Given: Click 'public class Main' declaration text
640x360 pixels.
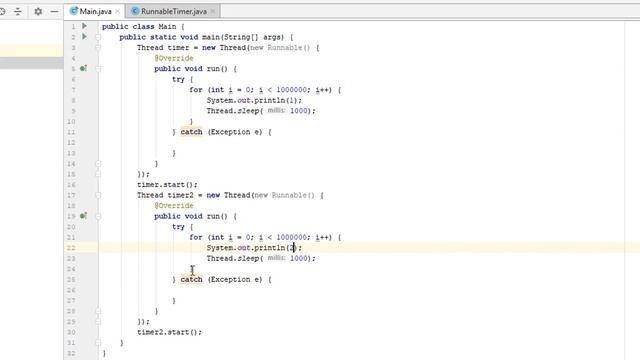Looking at the screenshot, I should point(139,27).
